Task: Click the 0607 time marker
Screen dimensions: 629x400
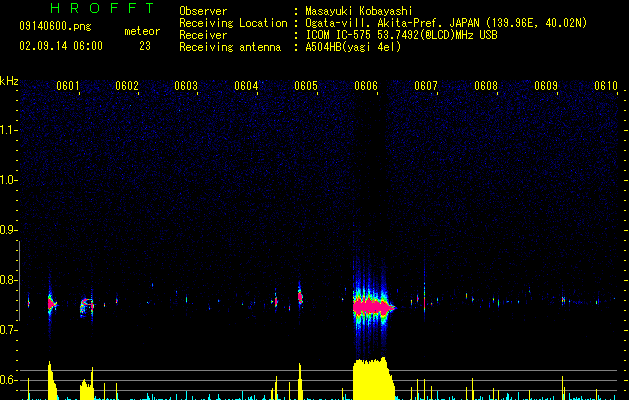Action: 426,86
